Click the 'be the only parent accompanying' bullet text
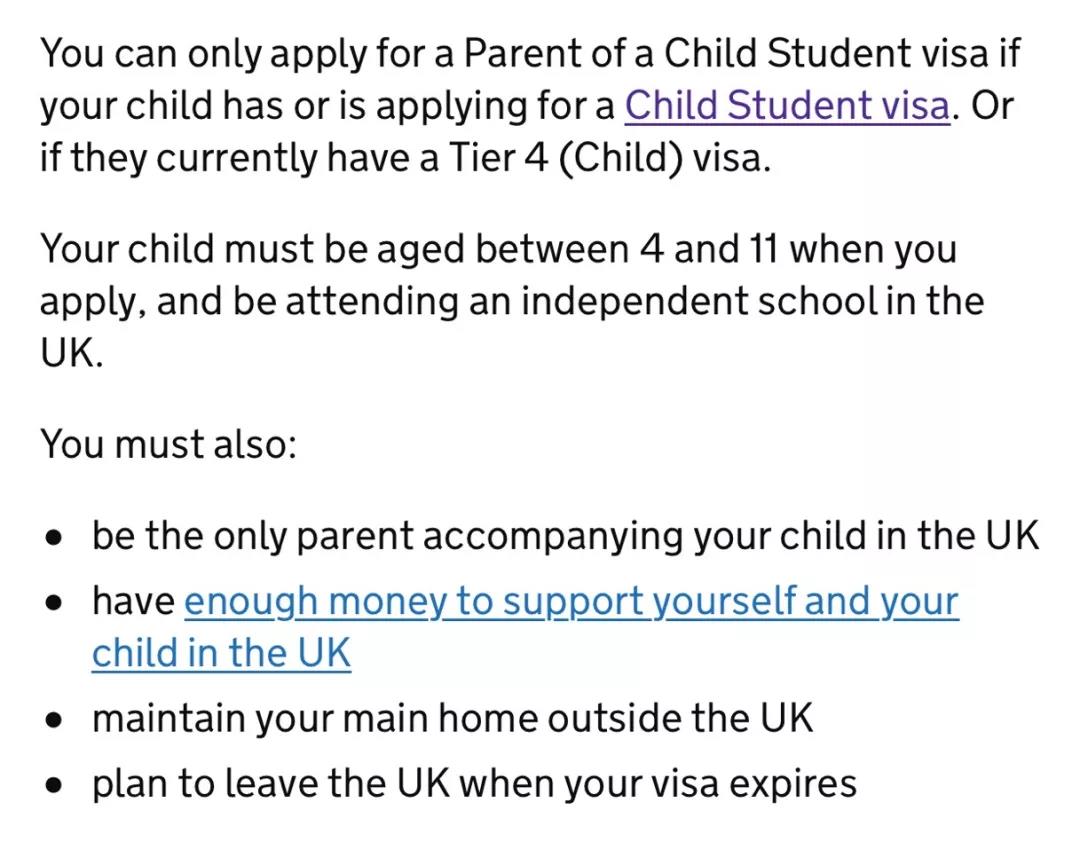The width and height of the screenshot is (1080, 865). point(565,536)
